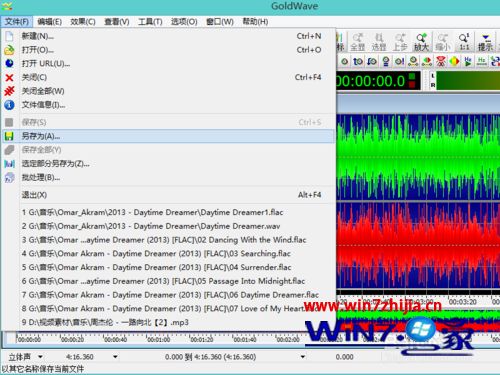The image size is (500, 375).
Task: Open recent file 4 03 Searching.flac
Action: [168, 254]
